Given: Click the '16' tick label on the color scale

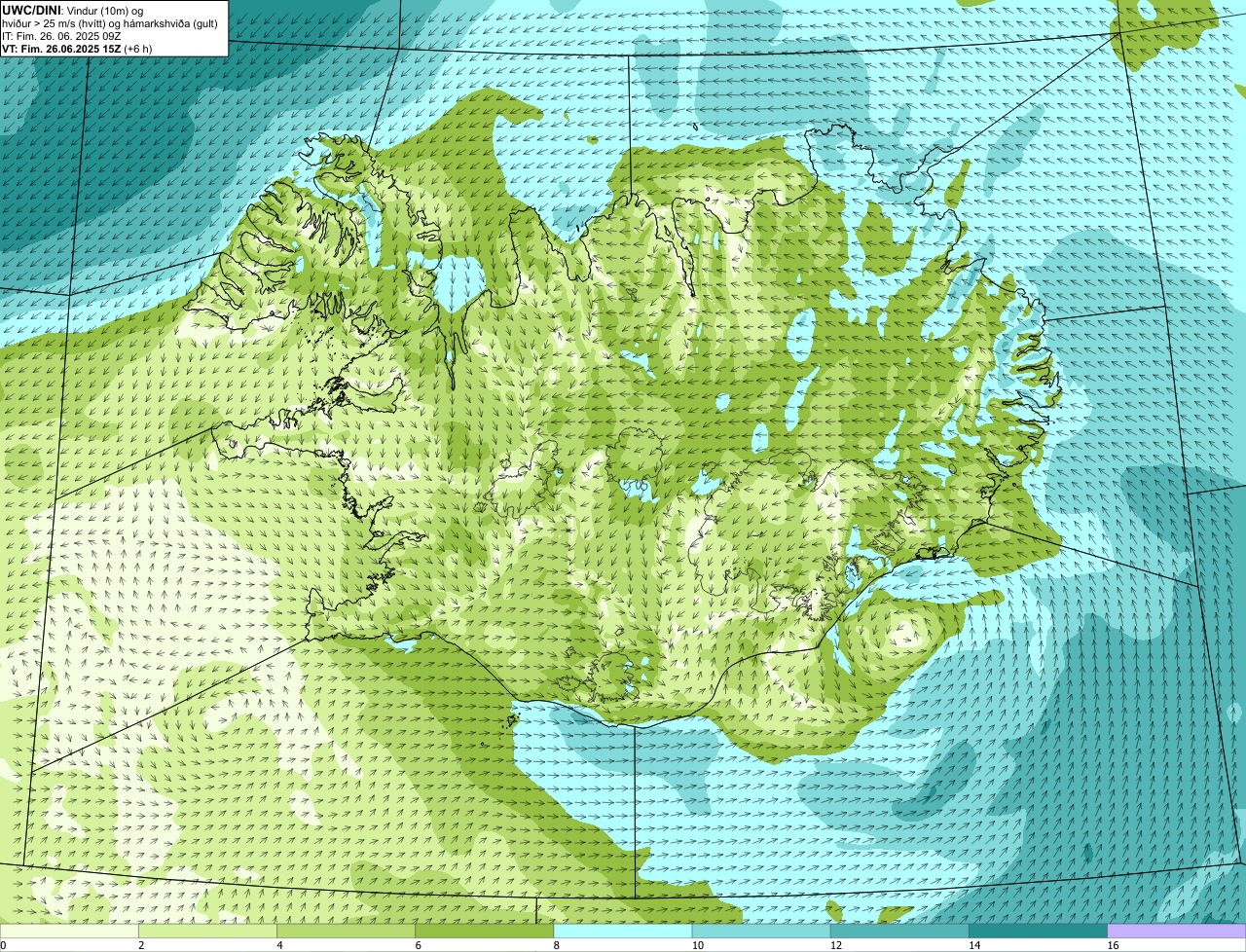Looking at the screenshot, I should pos(1113,945).
